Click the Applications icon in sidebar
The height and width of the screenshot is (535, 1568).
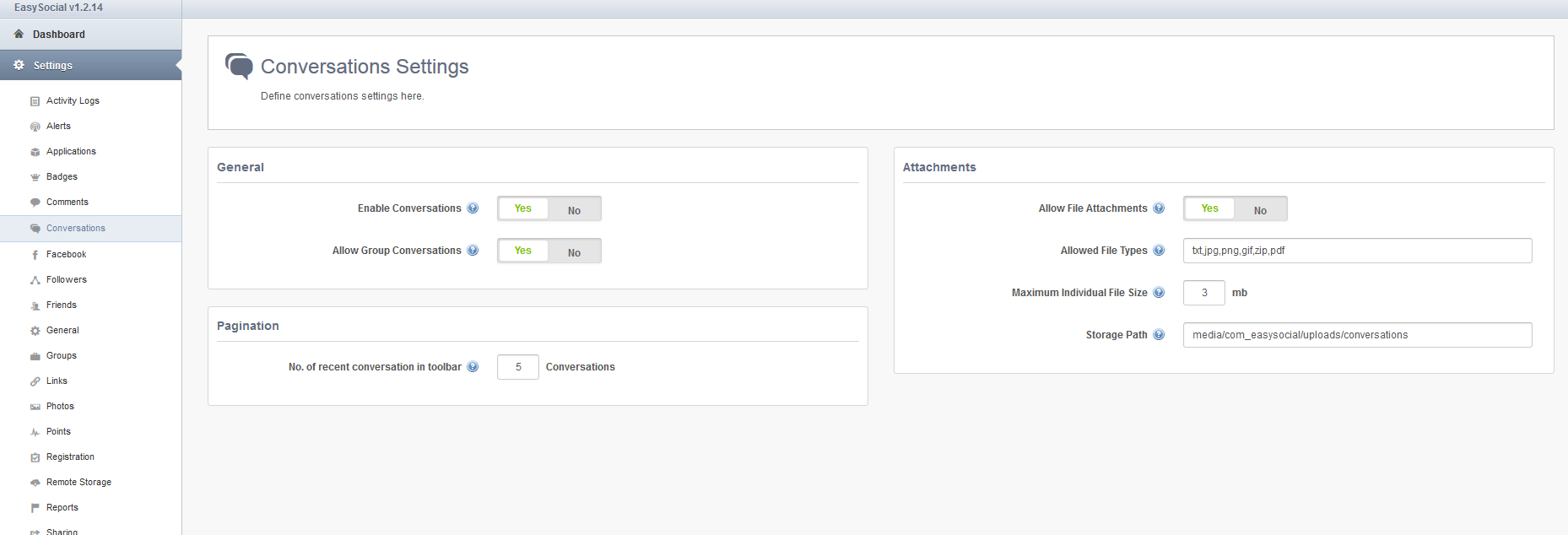pyautogui.click(x=35, y=152)
